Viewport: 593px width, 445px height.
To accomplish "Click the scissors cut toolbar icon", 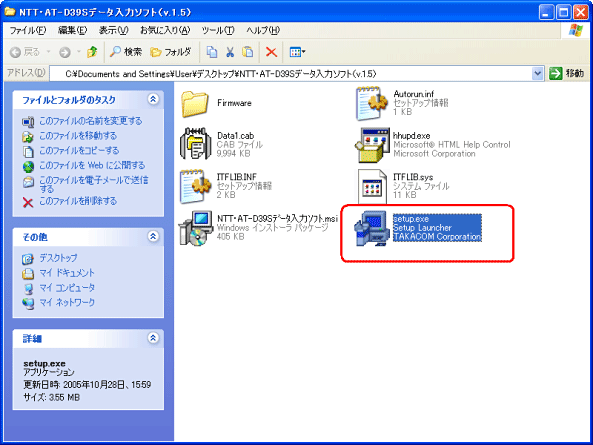I will point(230,52).
